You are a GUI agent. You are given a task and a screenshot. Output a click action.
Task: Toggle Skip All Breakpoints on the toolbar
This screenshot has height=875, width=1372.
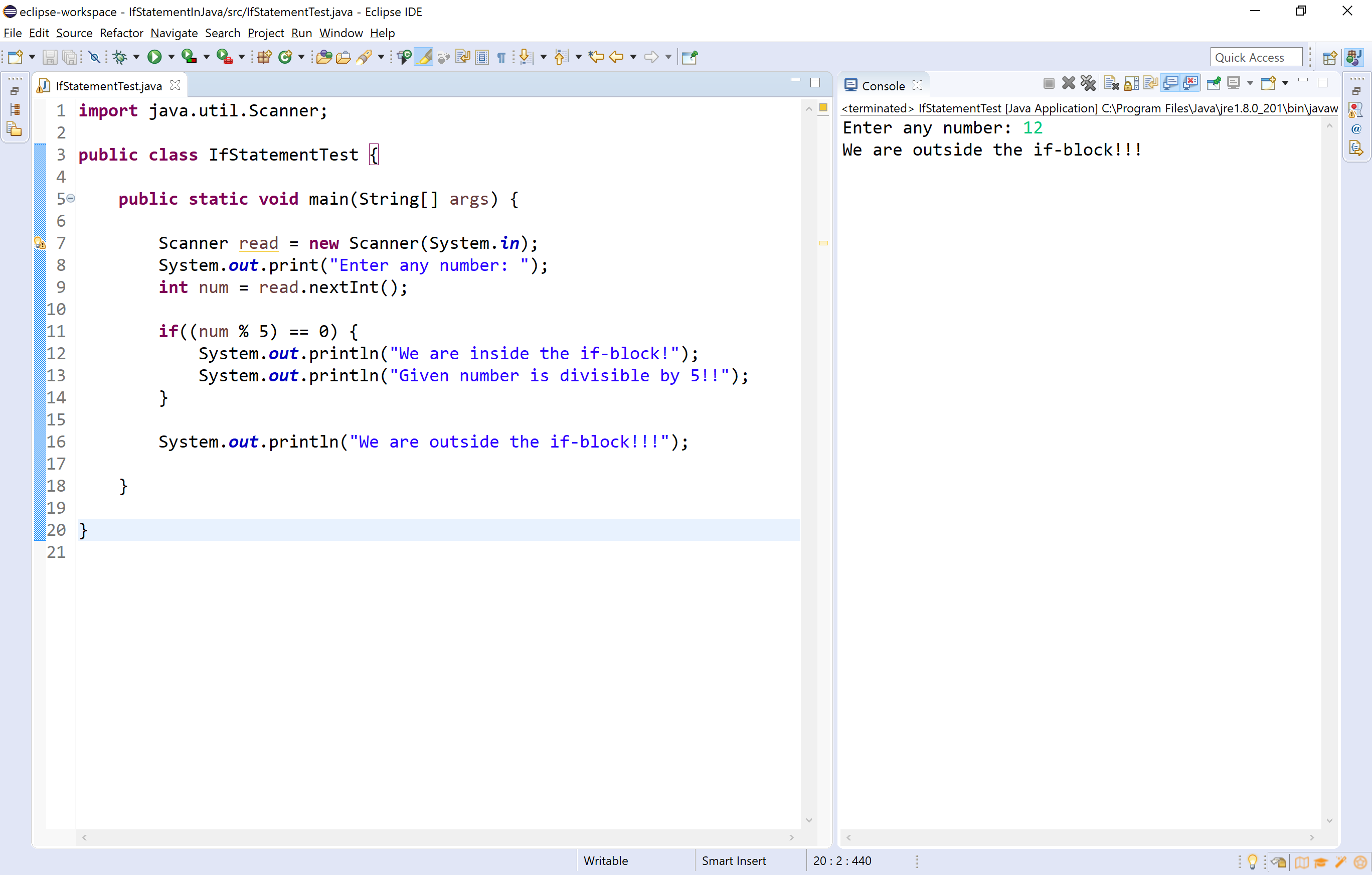click(x=95, y=56)
